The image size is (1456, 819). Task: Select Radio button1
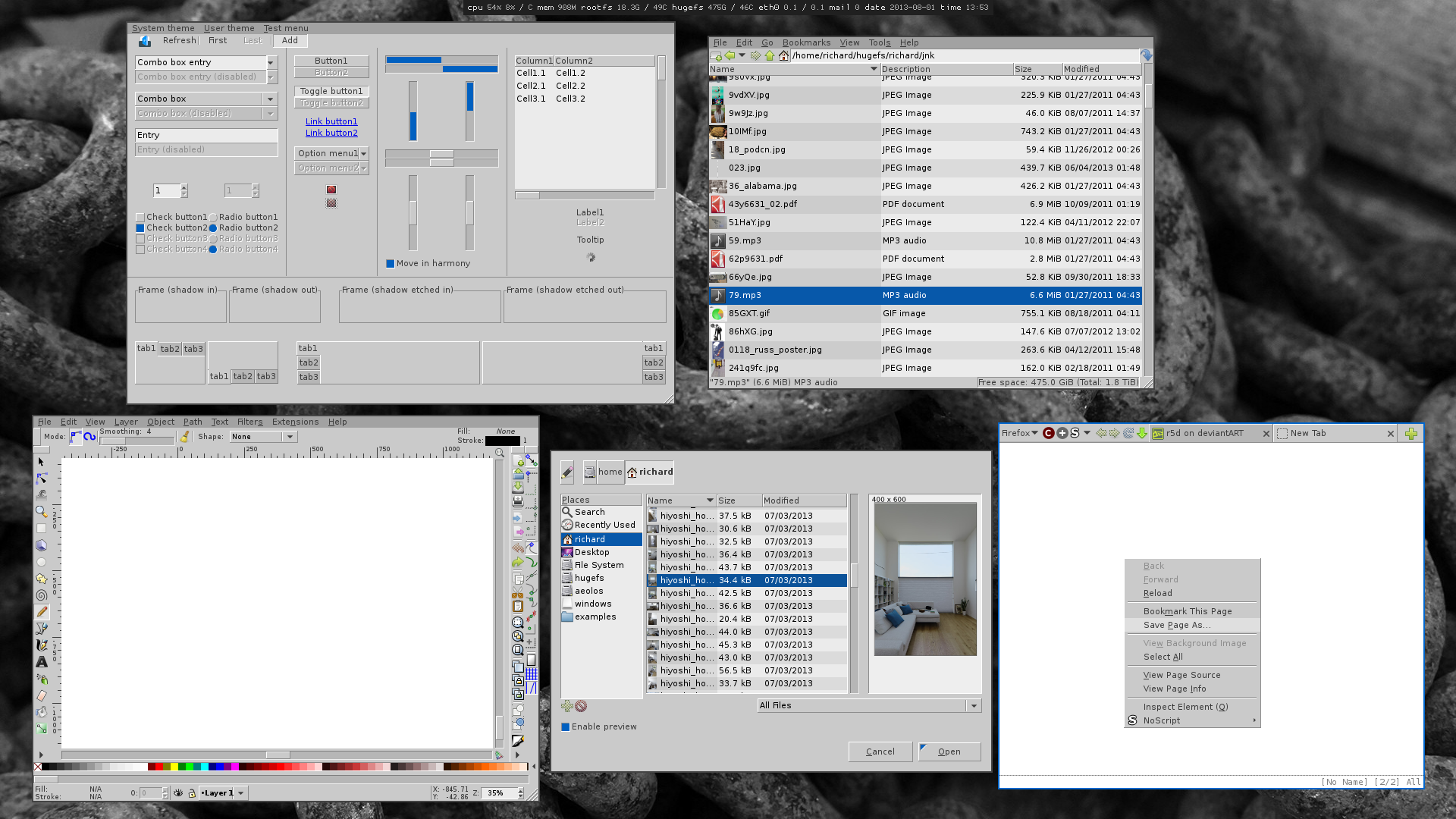(213, 218)
